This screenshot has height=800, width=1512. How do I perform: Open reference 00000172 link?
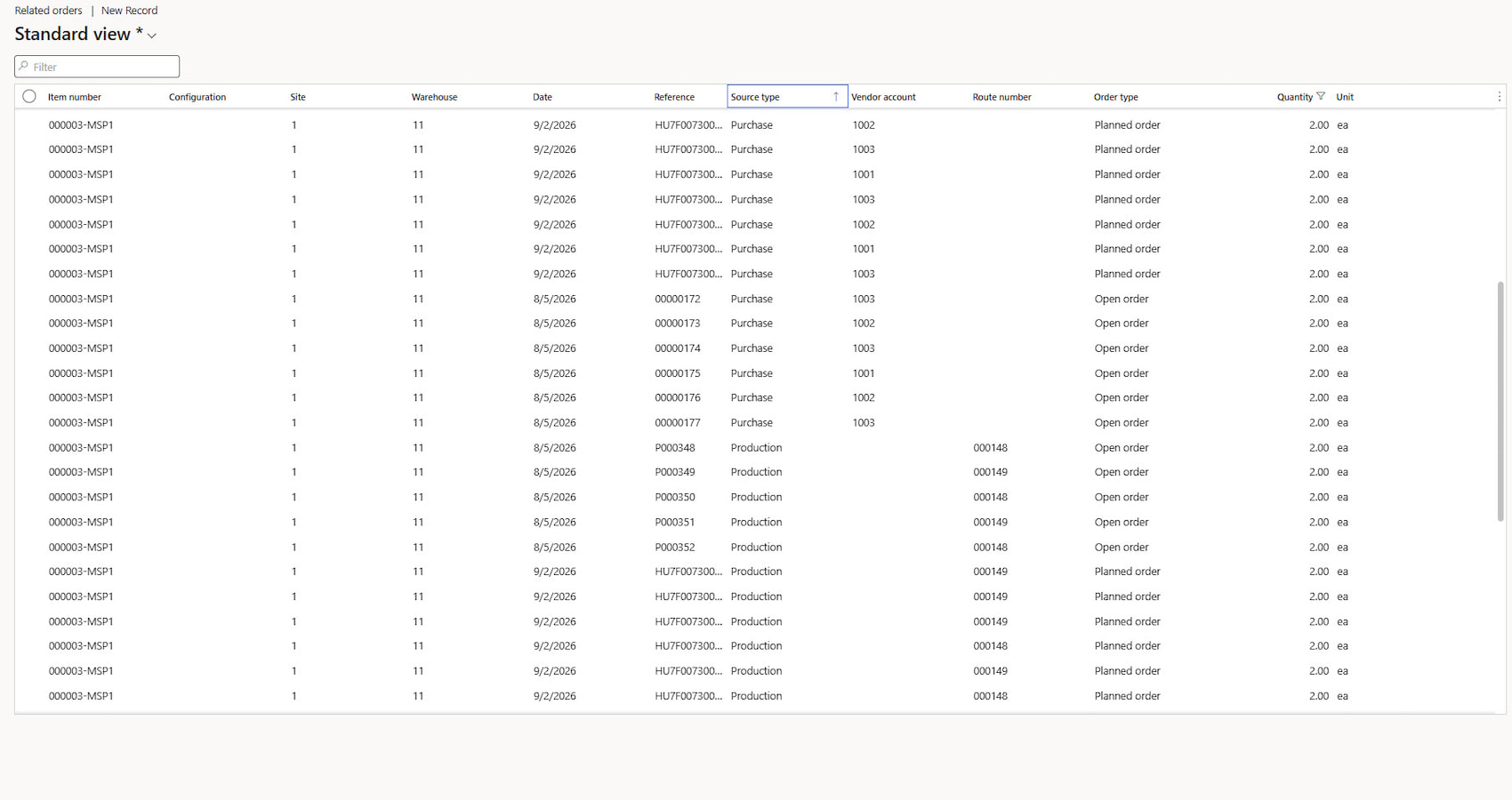(678, 299)
